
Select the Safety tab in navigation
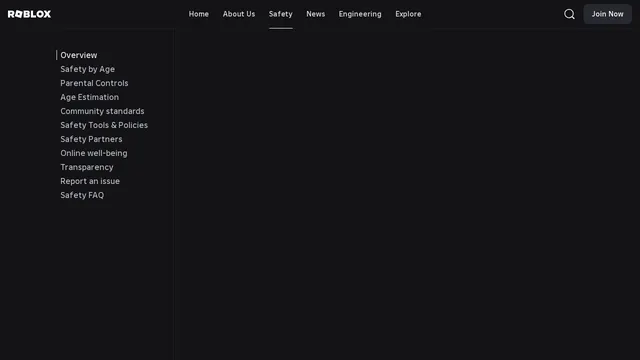(281, 14)
